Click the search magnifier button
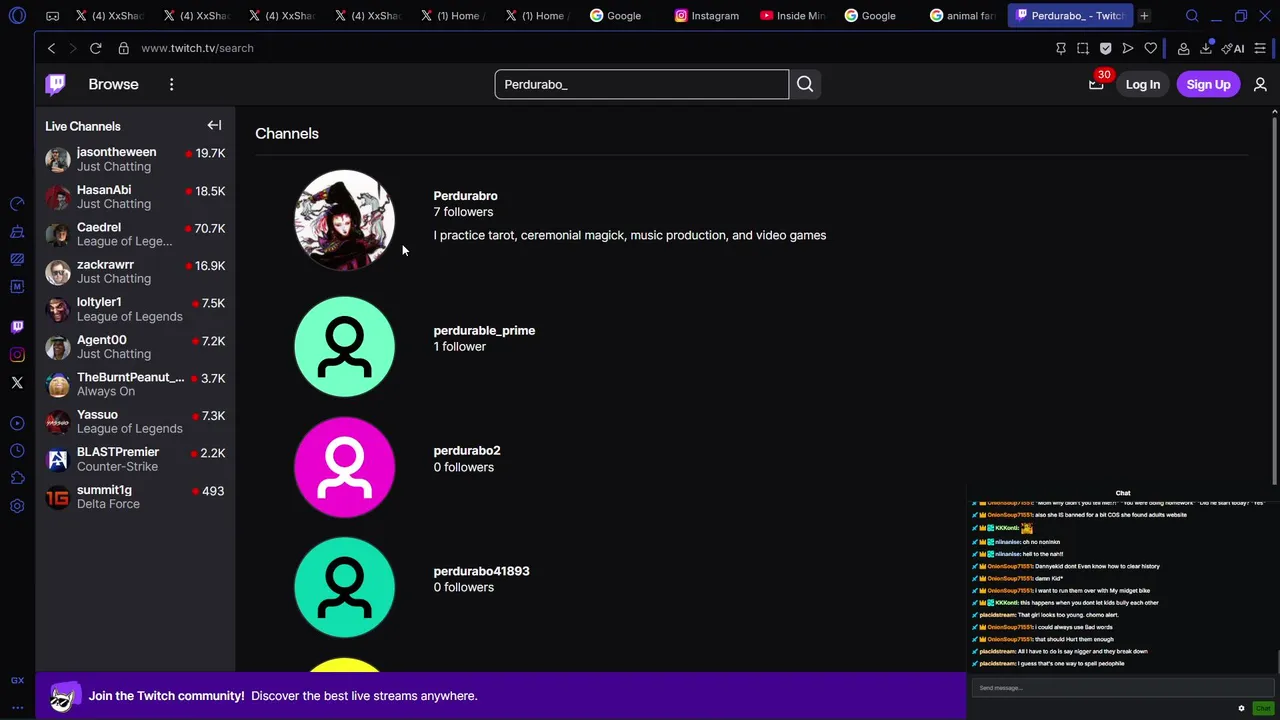 pyautogui.click(x=805, y=84)
